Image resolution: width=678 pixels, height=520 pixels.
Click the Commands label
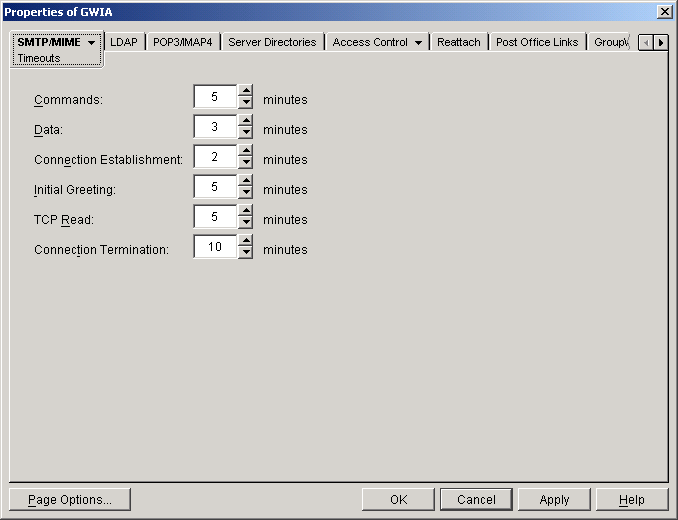(68, 99)
